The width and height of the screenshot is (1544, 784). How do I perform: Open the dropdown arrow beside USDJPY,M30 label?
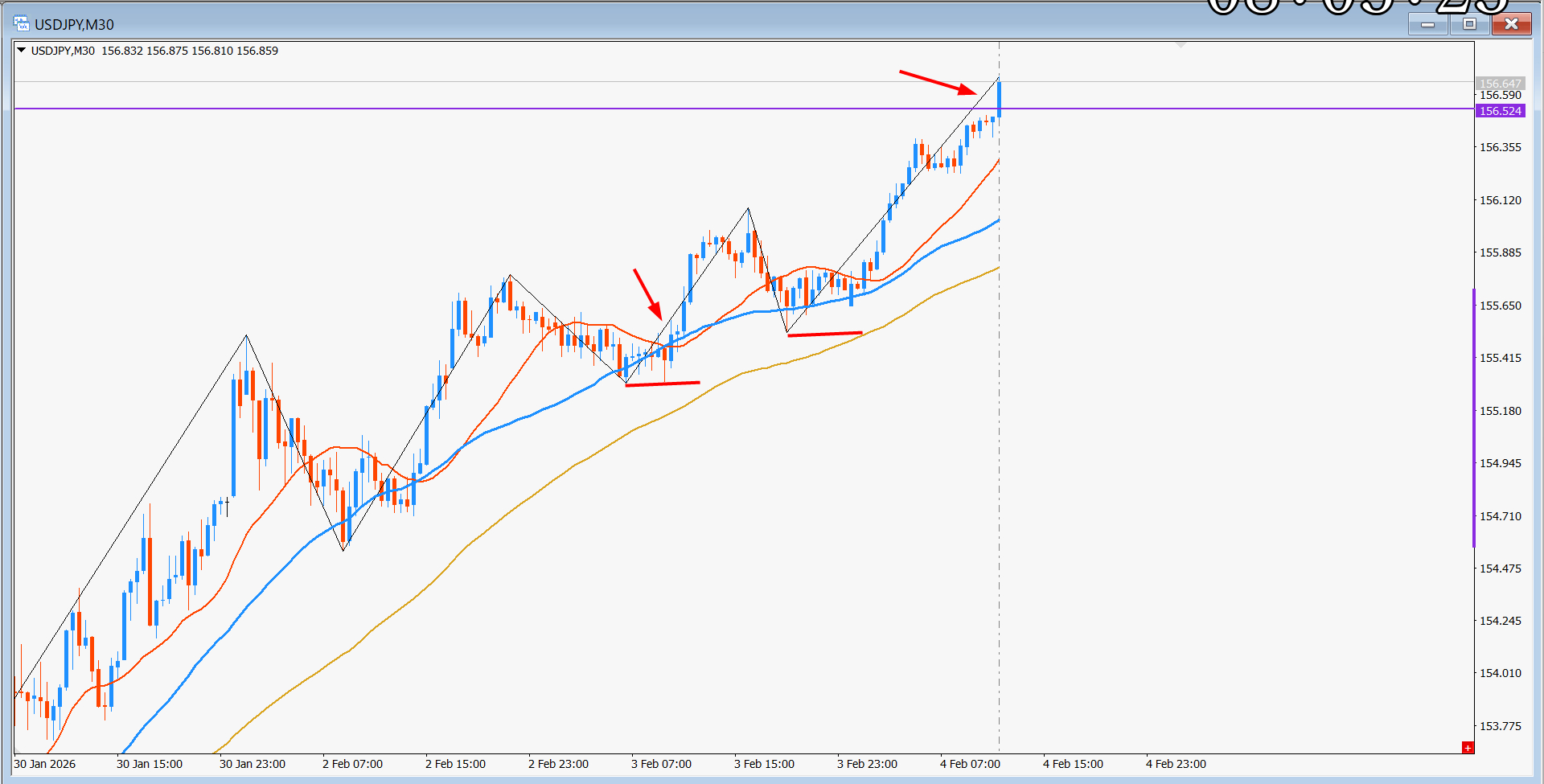[x=22, y=50]
